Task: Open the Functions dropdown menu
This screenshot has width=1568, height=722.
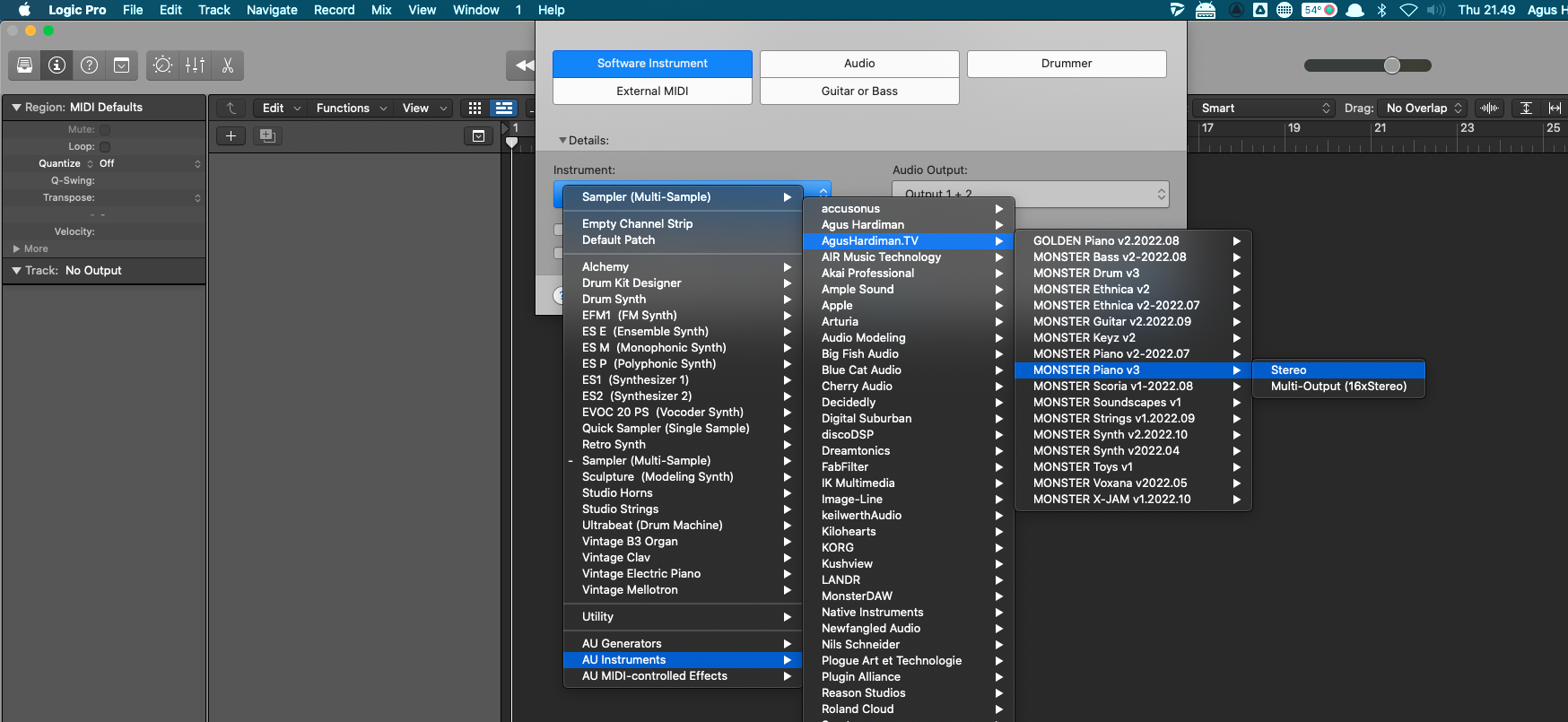Action: (352, 109)
